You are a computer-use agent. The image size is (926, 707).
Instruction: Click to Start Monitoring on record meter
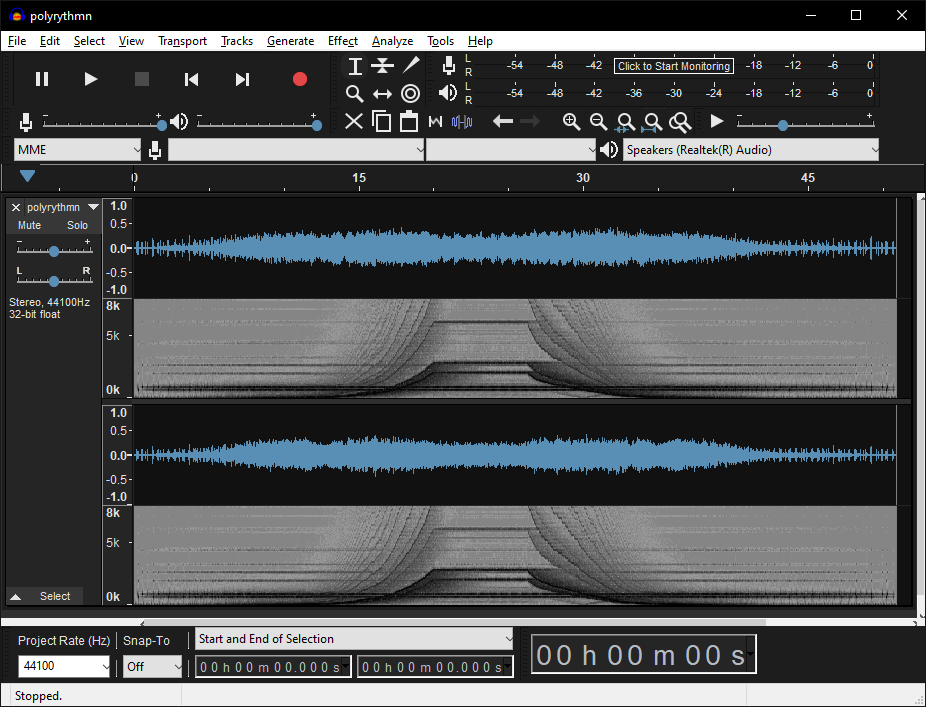pos(673,66)
